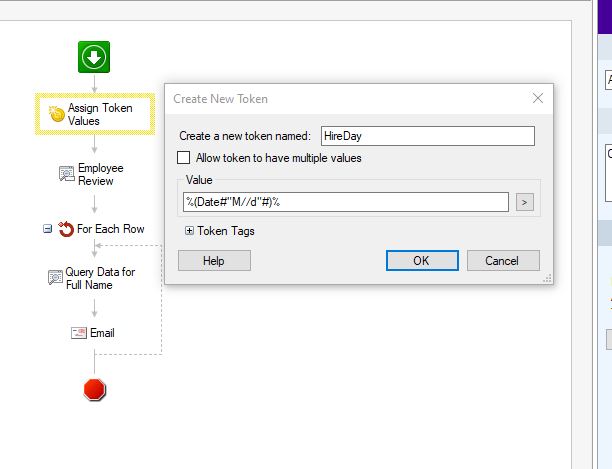The height and width of the screenshot is (469, 612).
Task: Click the green workflow start arrow icon
Action: click(x=93, y=57)
